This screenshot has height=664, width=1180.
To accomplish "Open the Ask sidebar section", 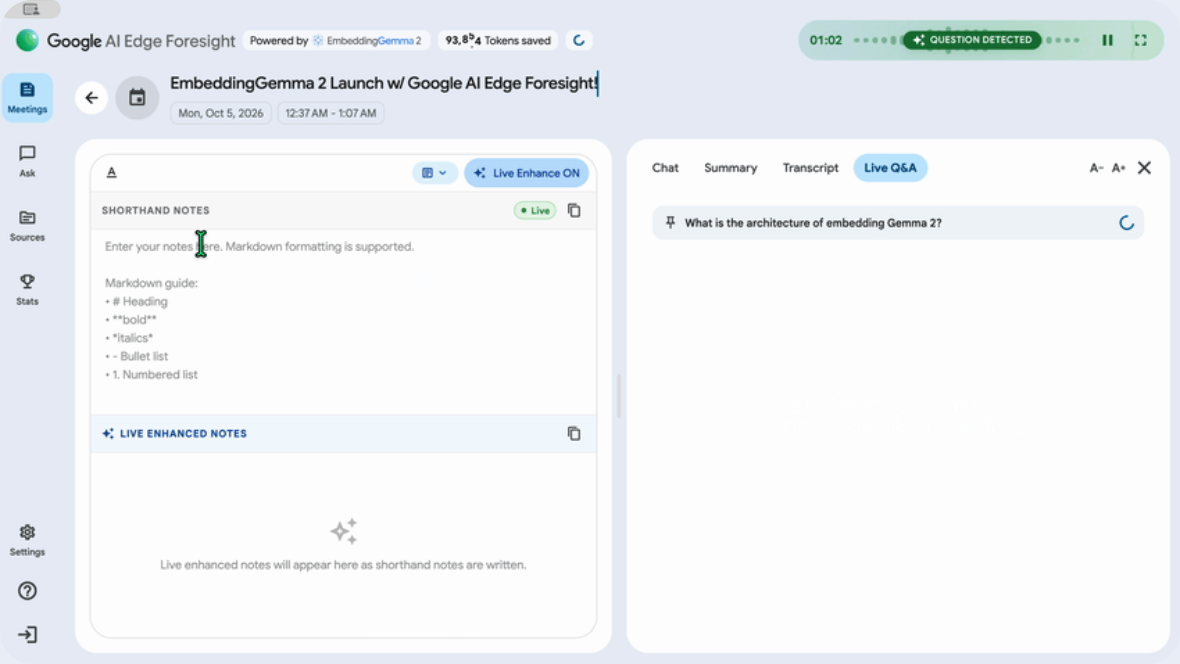I will point(27,161).
